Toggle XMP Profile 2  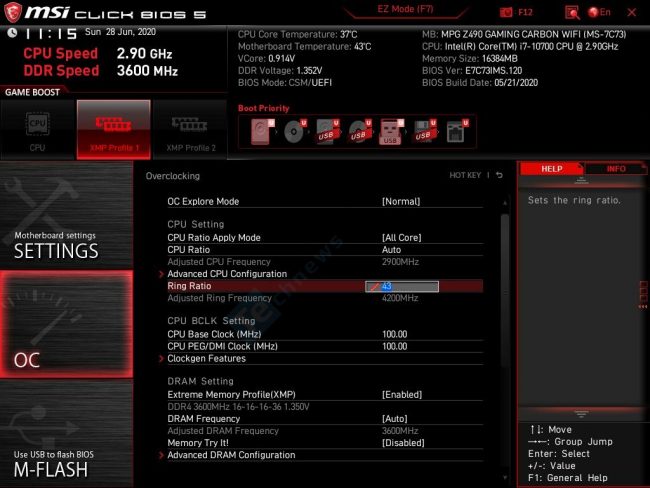pos(190,129)
